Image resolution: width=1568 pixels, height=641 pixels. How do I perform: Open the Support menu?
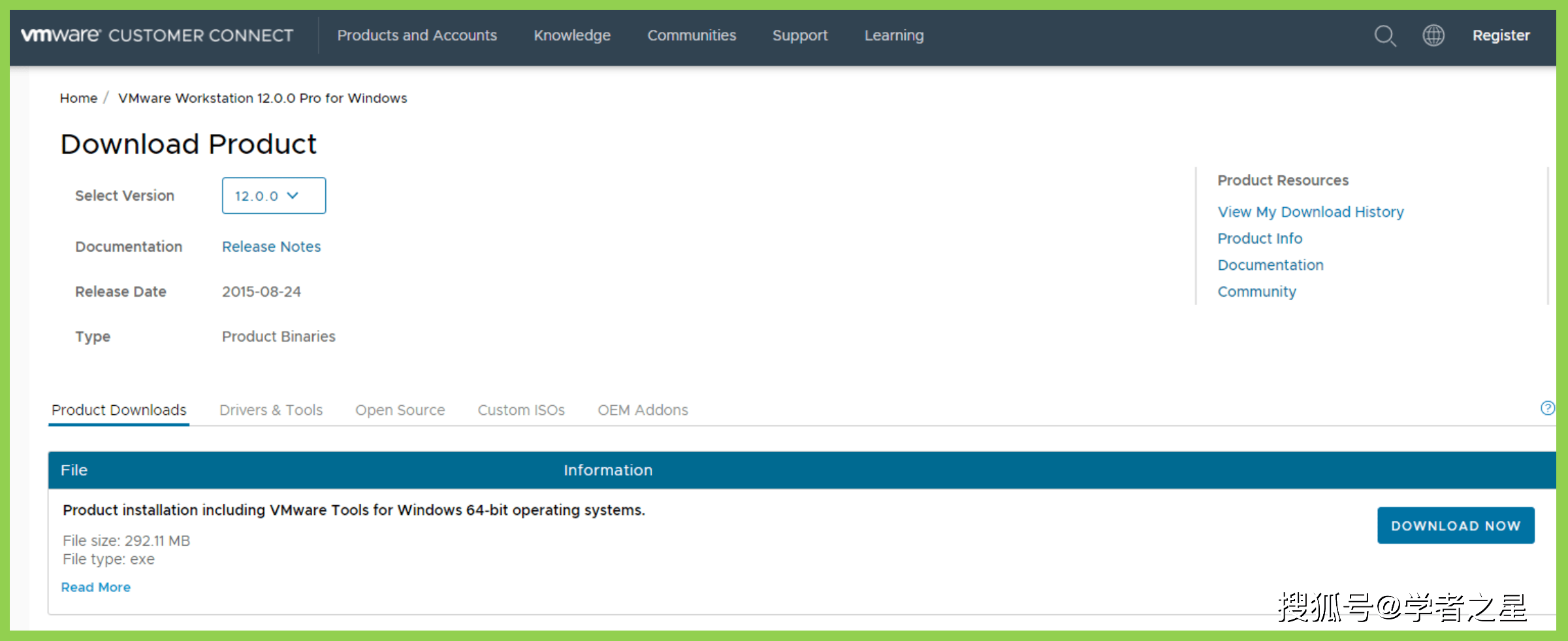point(800,35)
